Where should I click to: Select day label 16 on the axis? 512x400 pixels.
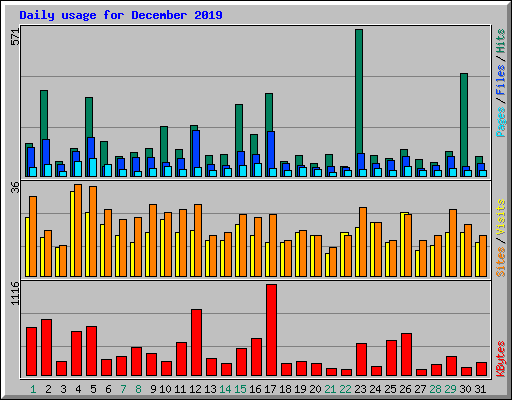[255, 389]
